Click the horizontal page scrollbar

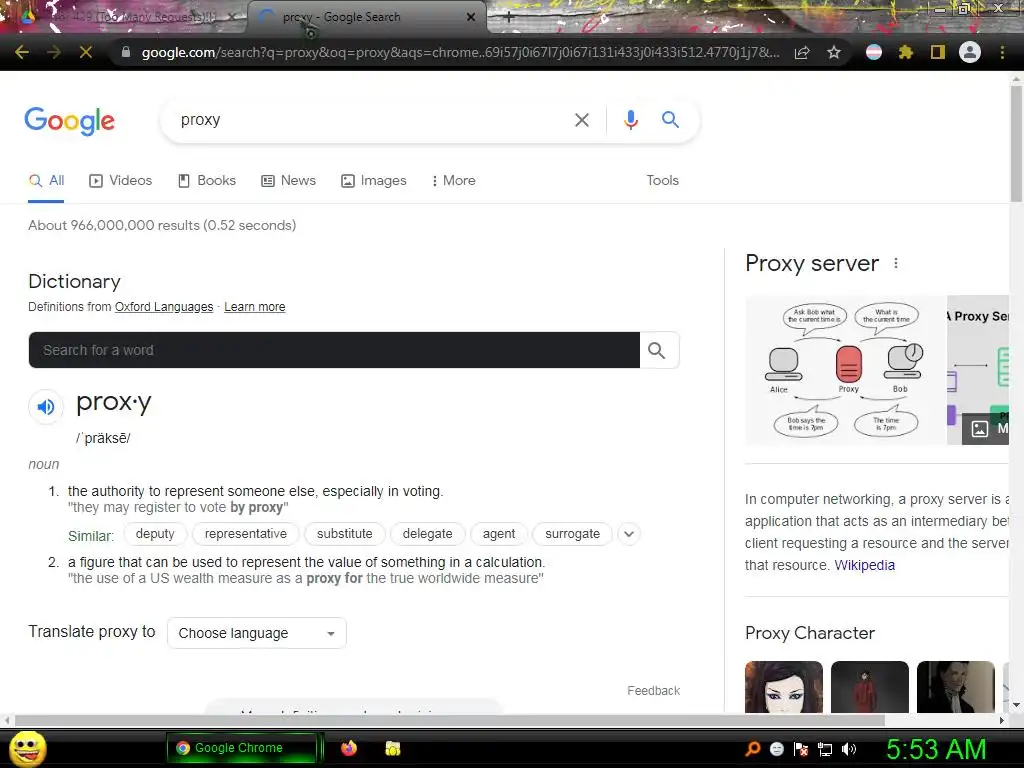(x=449, y=720)
